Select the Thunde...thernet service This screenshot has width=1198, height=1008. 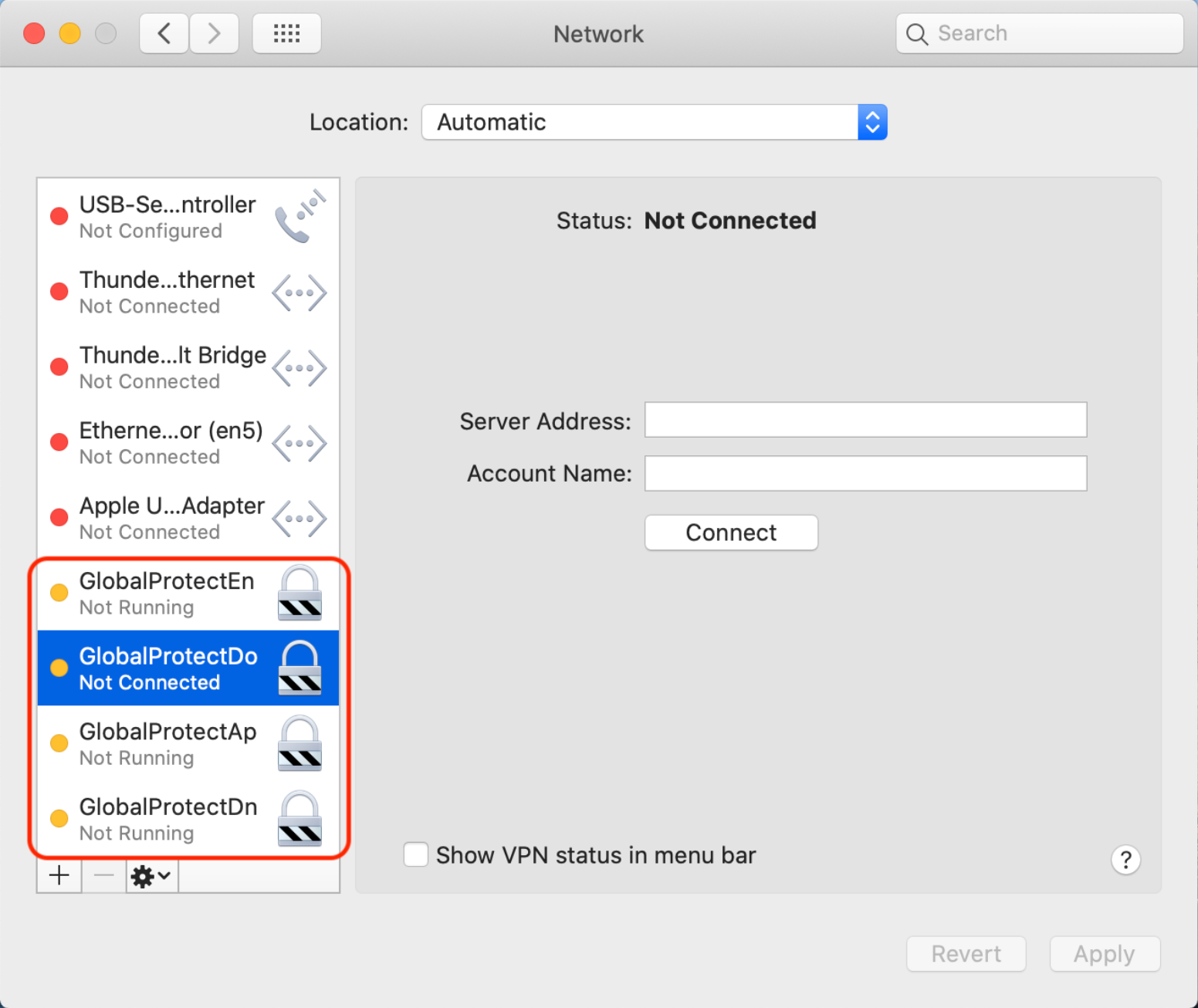(188, 293)
